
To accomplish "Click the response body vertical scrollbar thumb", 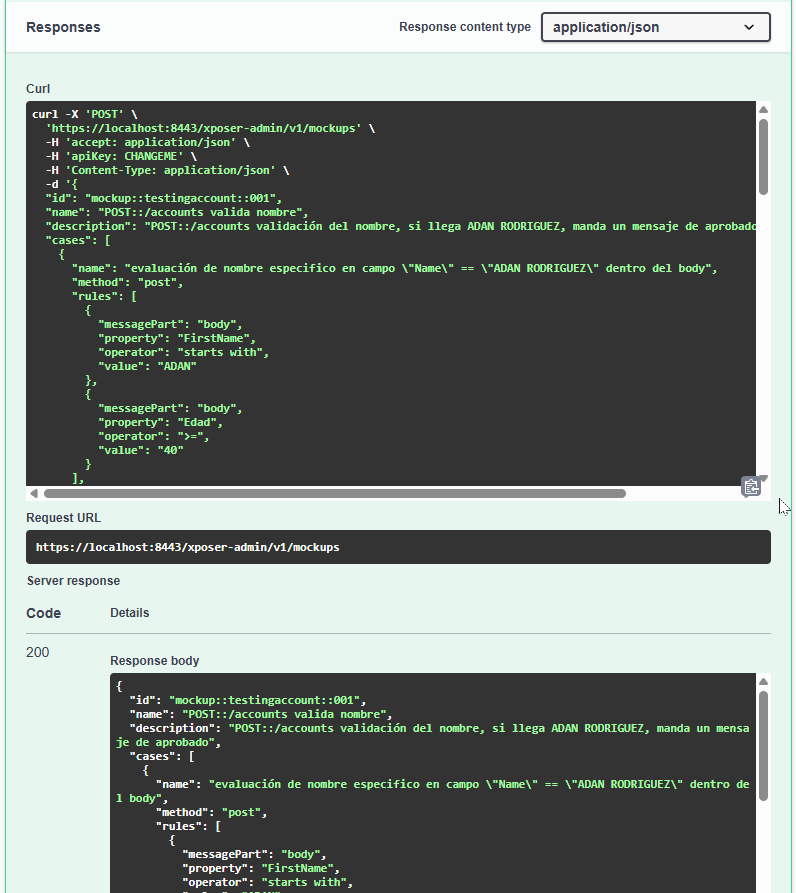I will [763, 745].
